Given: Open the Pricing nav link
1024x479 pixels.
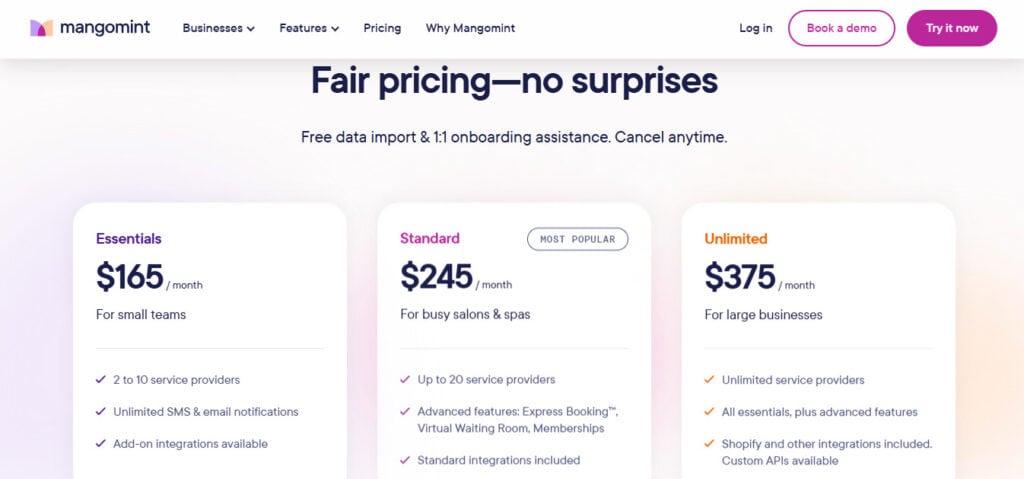Looking at the screenshot, I should pyautogui.click(x=382, y=28).
